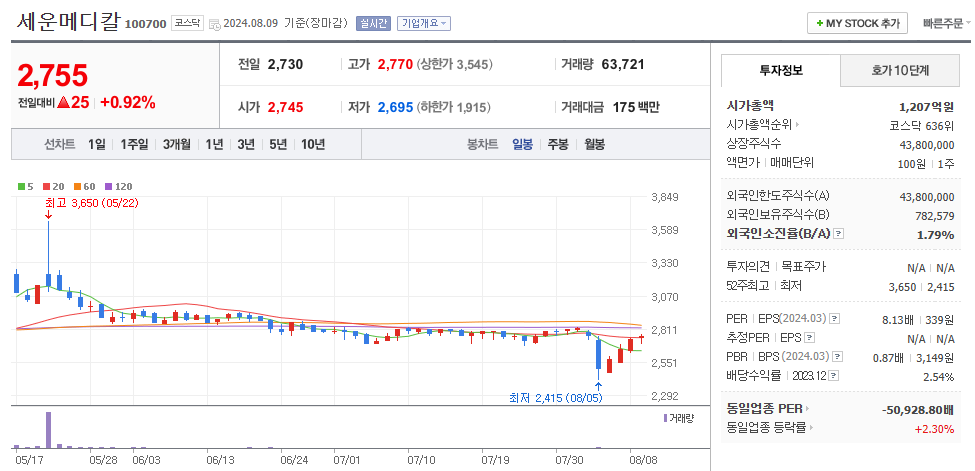Click the 배당수익률 value 2.54%

tap(940, 376)
